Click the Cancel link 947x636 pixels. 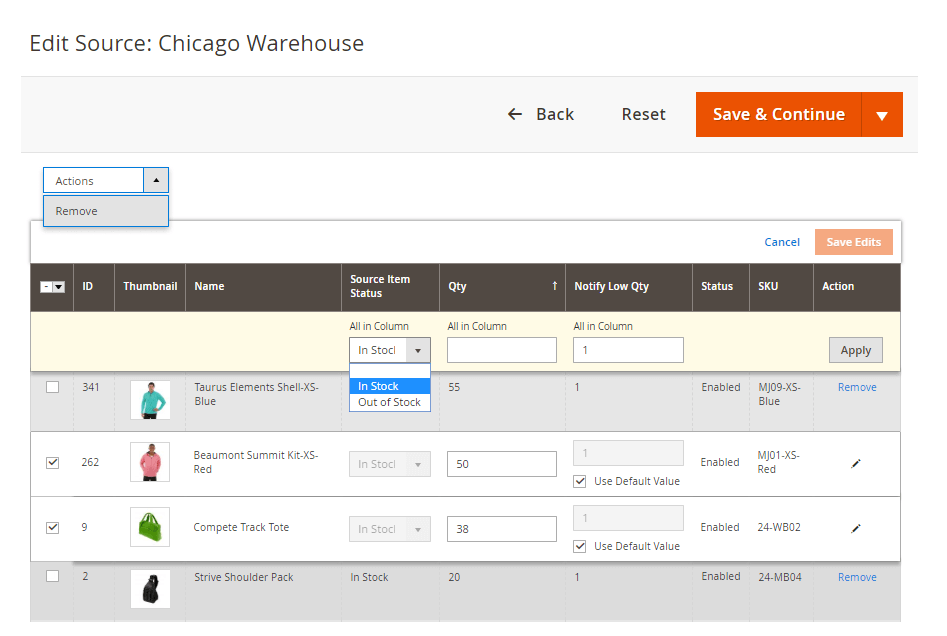[782, 242]
